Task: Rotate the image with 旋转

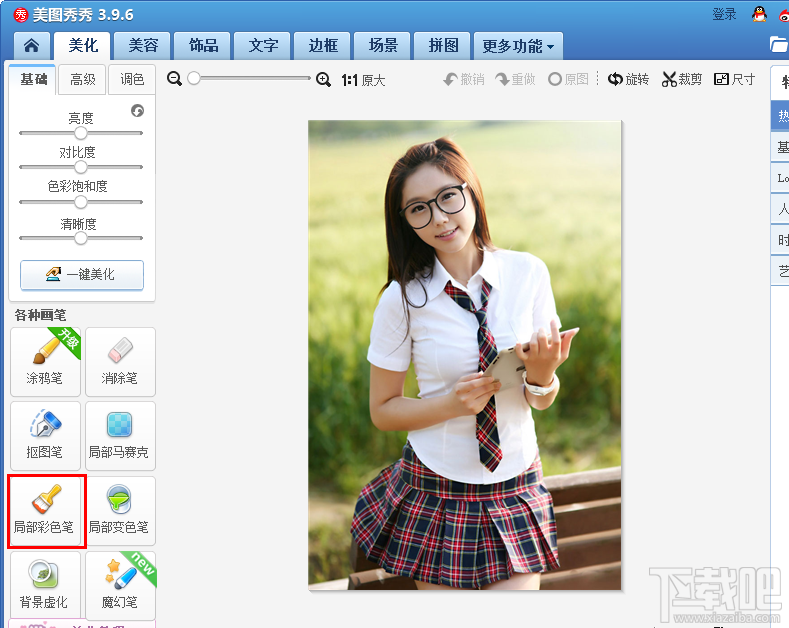Action: pyautogui.click(x=629, y=79)
